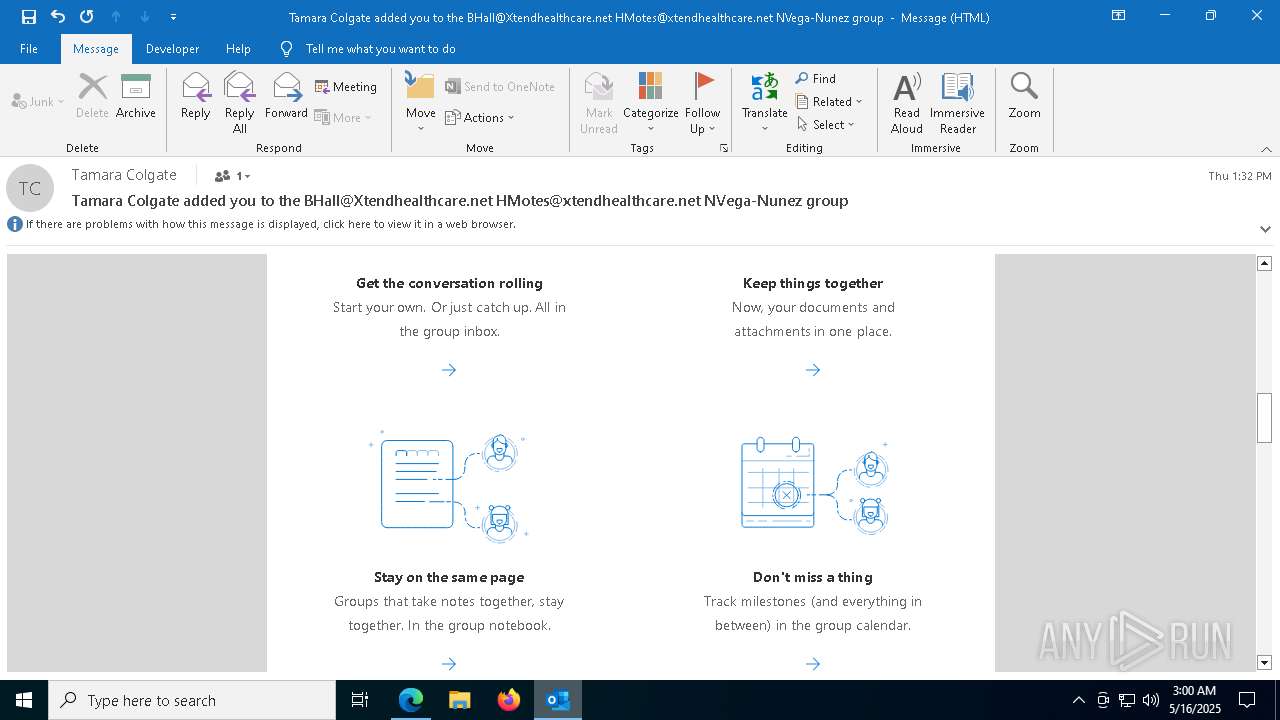Open the File menu

(x=29, y=48)
